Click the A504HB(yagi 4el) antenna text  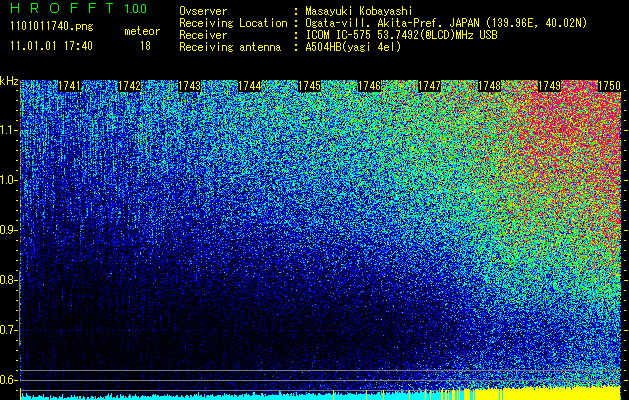353,47
